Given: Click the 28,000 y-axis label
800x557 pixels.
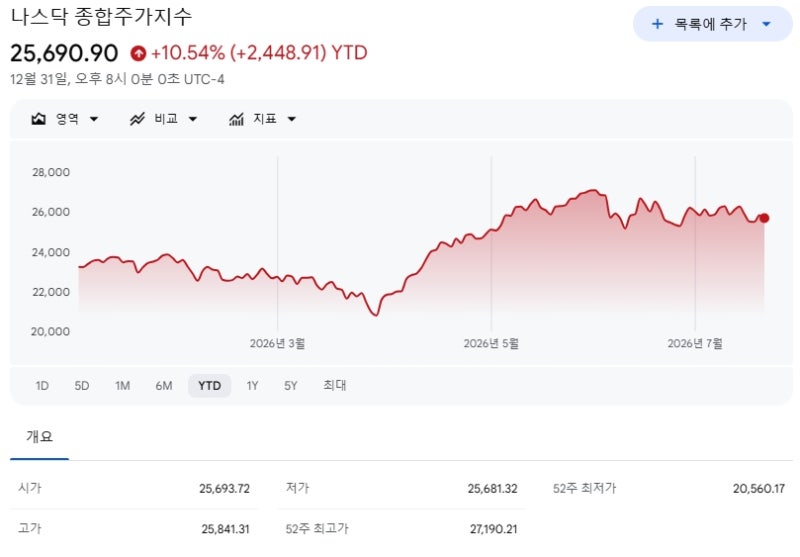Looking at the screenshot, I should click(51, 172).
